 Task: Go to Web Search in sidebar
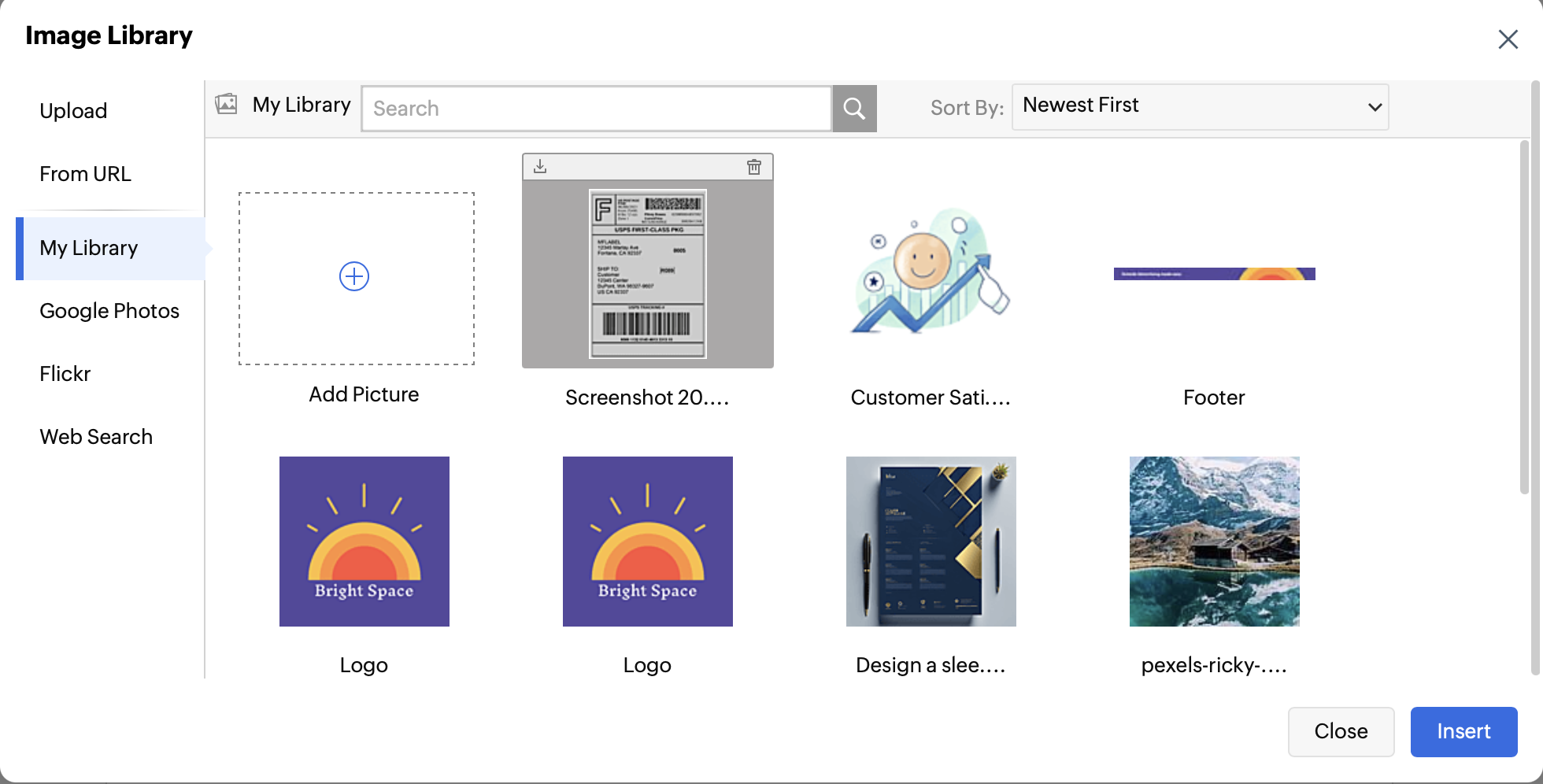point(96,437)
